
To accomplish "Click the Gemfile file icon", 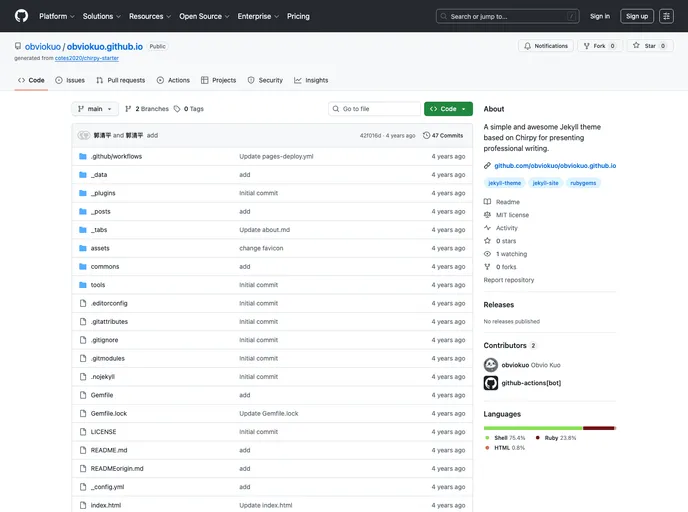I will [x=83, y=395].
